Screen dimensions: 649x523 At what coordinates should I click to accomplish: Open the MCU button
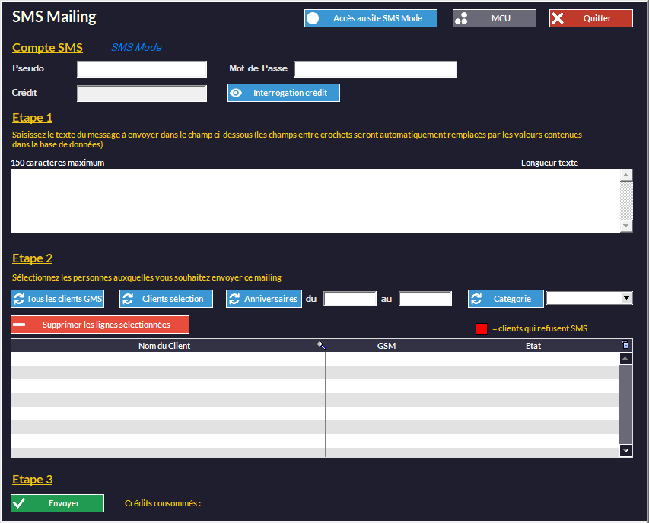coord(494,18)
